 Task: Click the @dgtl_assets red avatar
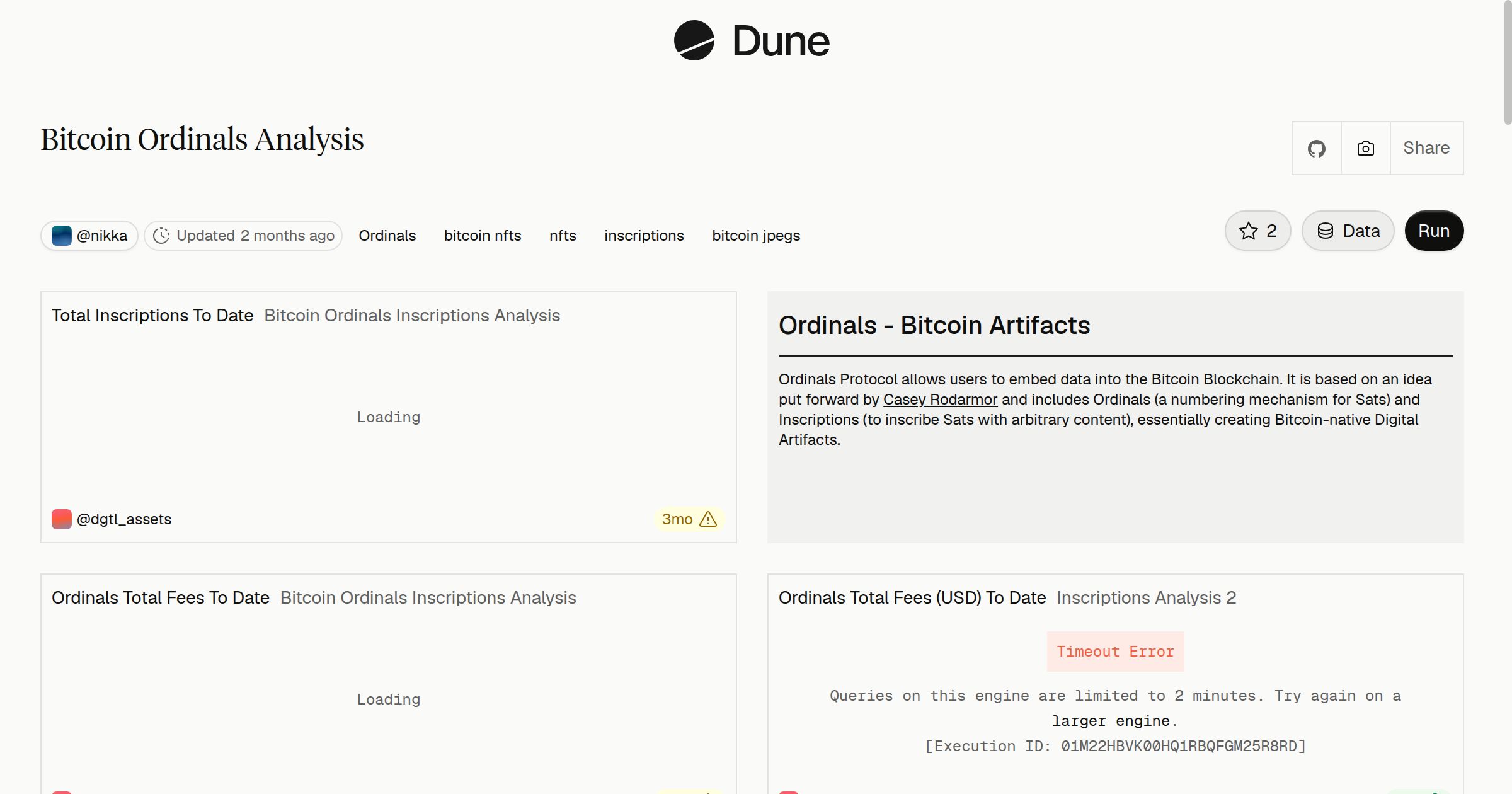[61, 519]
